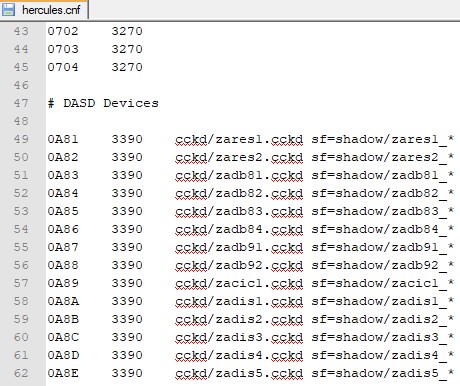Click line number 62 in the margin
460x386 pixels.
coord(21,373)
